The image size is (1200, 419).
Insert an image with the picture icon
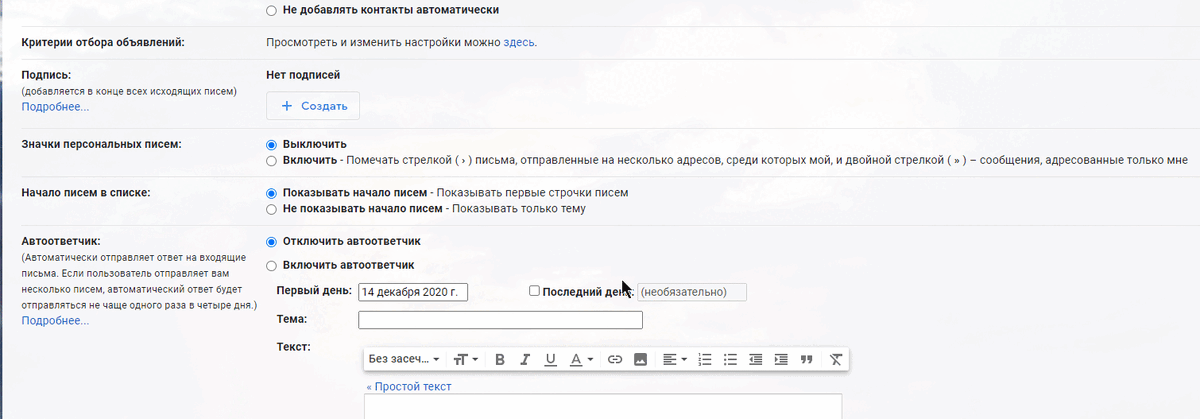click(641, 359)
